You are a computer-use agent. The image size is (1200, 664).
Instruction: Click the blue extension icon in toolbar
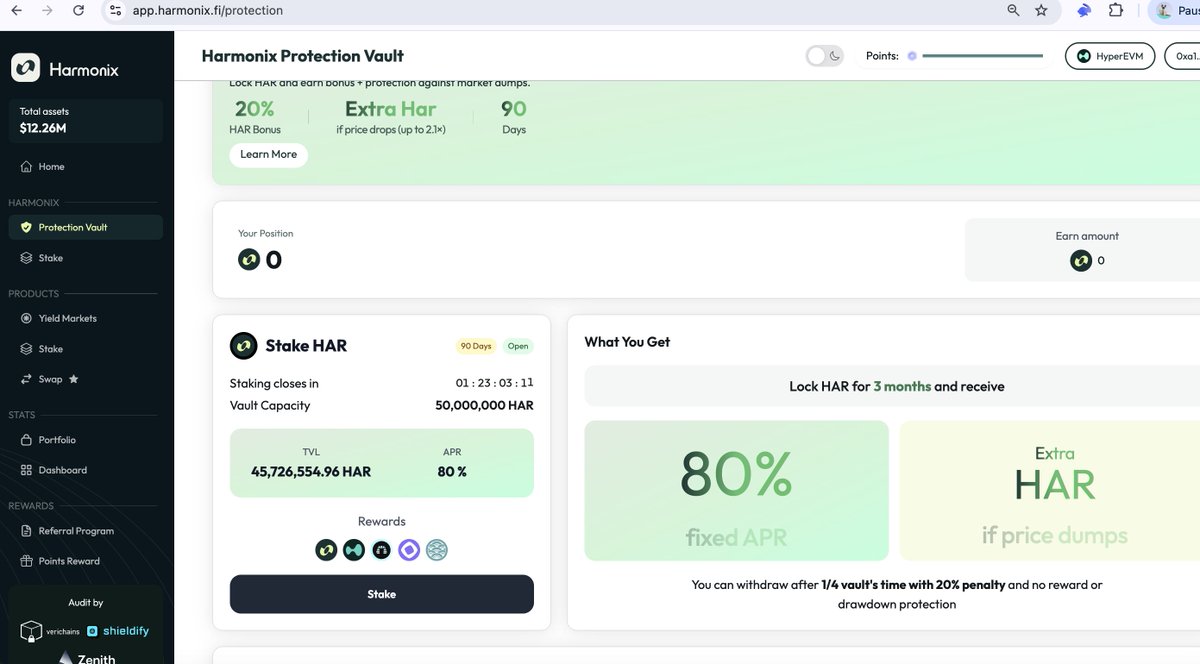pyautogui.click(x=1084, y=10)
